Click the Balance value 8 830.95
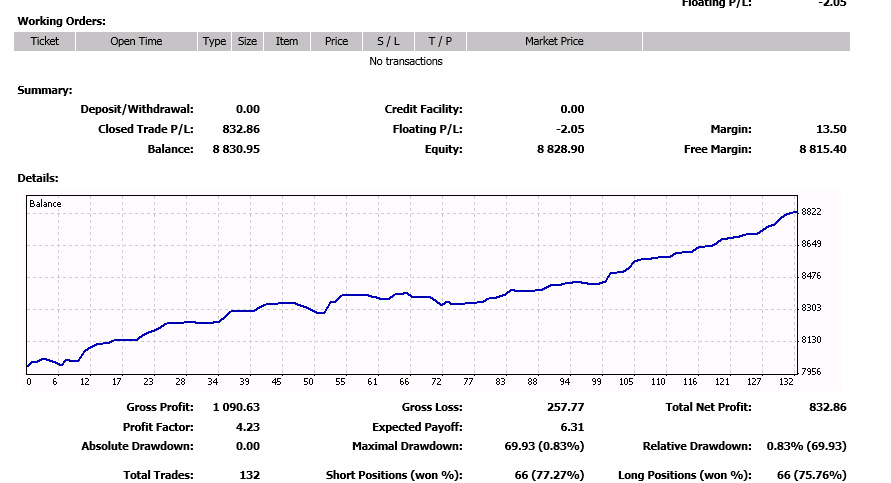The width and height of the screenshot is (891, 483). click(x=236, y=149)
